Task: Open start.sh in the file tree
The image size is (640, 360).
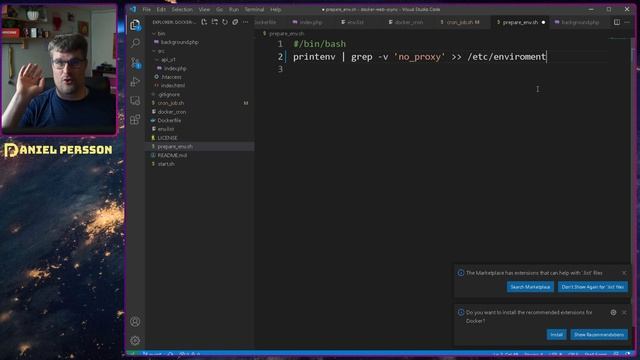Action: click(166, 164)
